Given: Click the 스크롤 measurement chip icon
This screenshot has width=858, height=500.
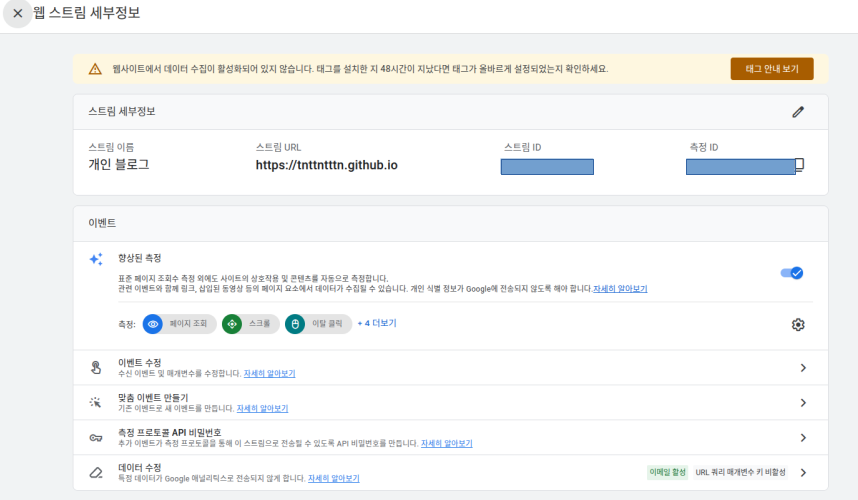Looking at the screenshot, I should [x=232, y=324].
